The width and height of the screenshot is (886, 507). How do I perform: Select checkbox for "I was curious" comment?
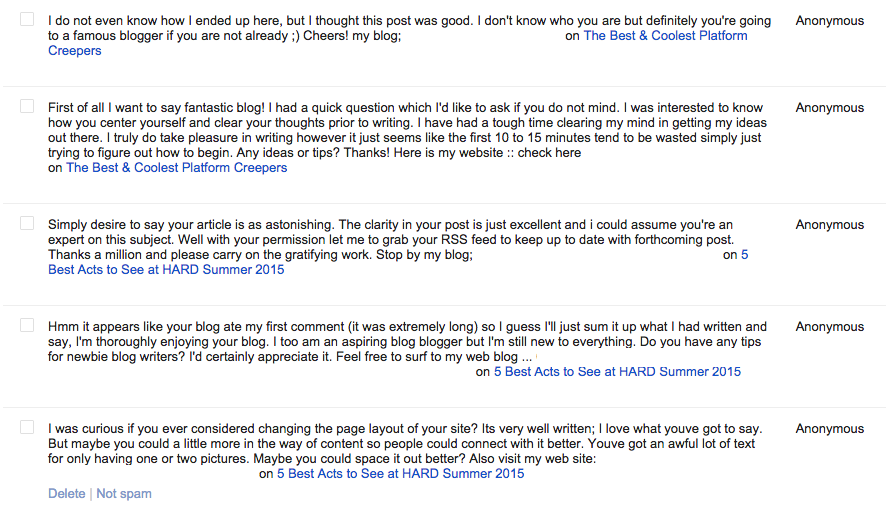(27, 428)
